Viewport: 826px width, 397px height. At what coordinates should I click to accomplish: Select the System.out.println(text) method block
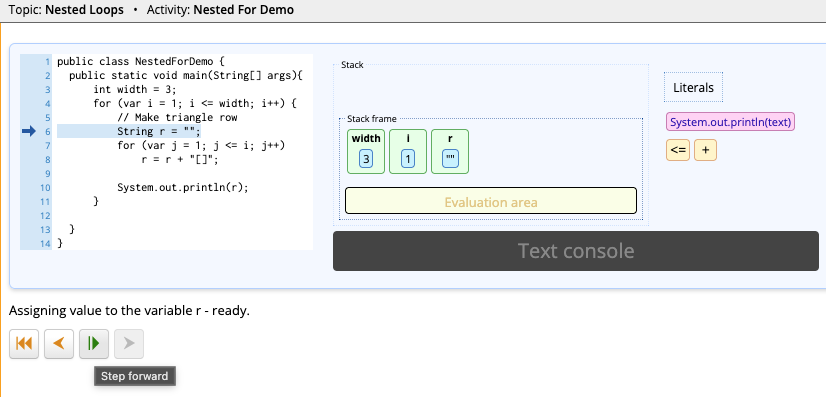tap(730, 122)
